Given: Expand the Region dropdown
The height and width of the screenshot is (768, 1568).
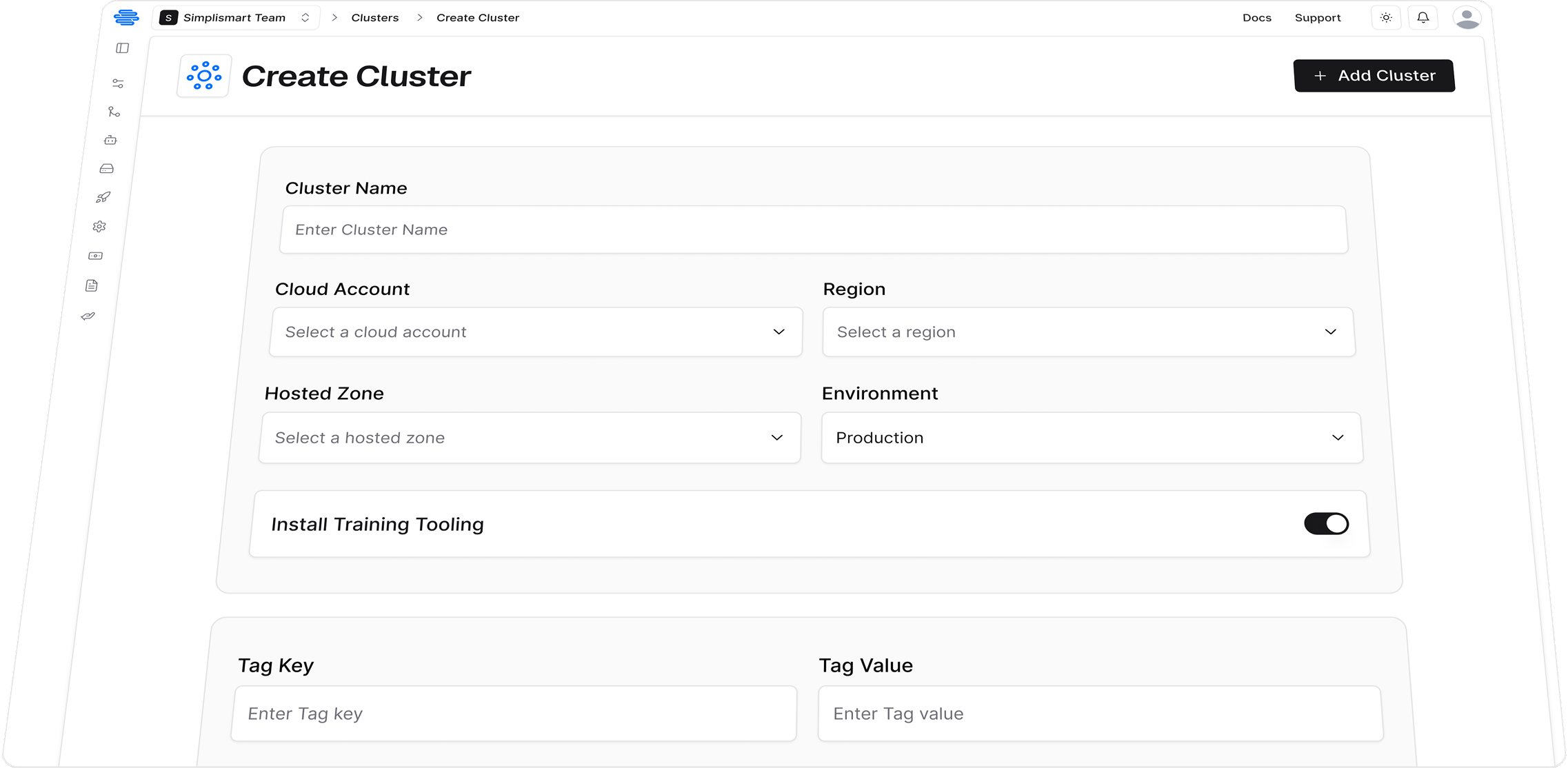Looking at the screenshot, I should pos(1089,332).
